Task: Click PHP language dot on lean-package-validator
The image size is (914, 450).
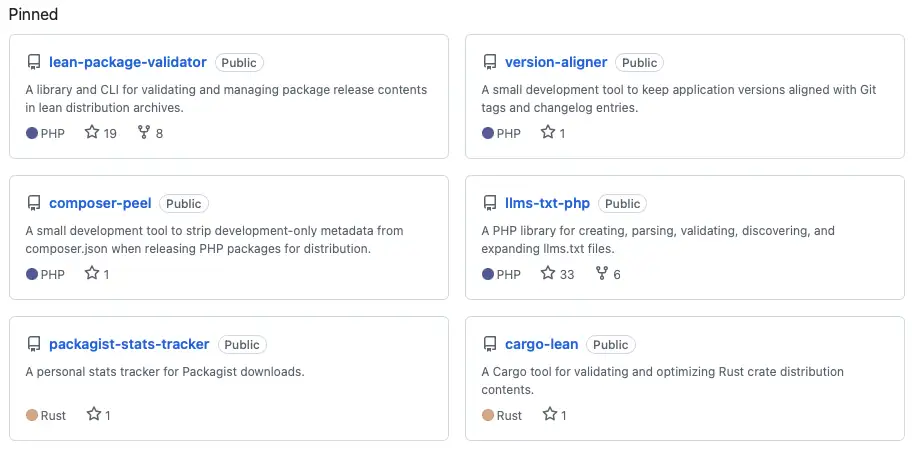Action: pyautogui.click(x=32, y=133)
